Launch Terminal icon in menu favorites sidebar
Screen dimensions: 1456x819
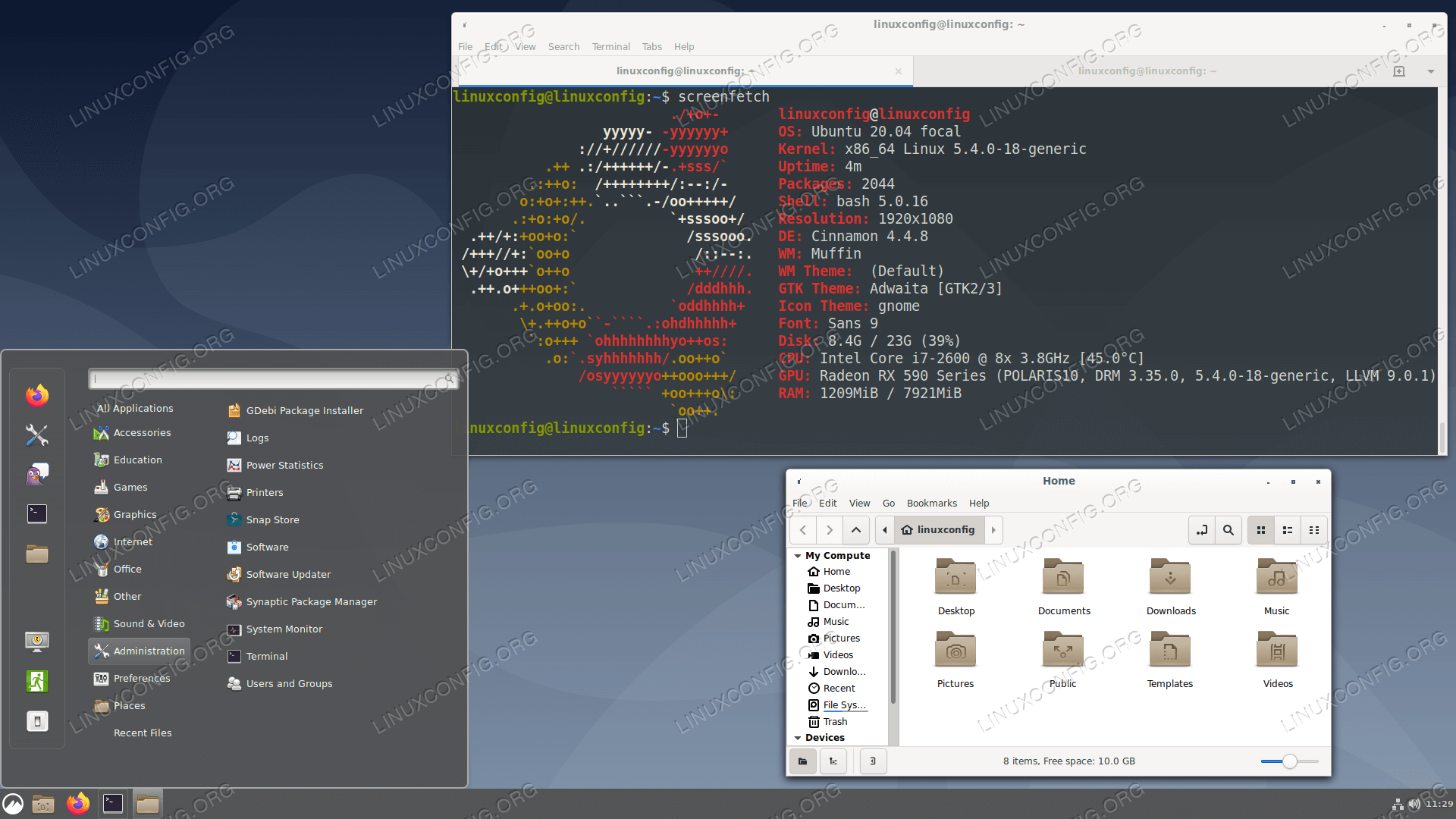(x=36, y=513)
